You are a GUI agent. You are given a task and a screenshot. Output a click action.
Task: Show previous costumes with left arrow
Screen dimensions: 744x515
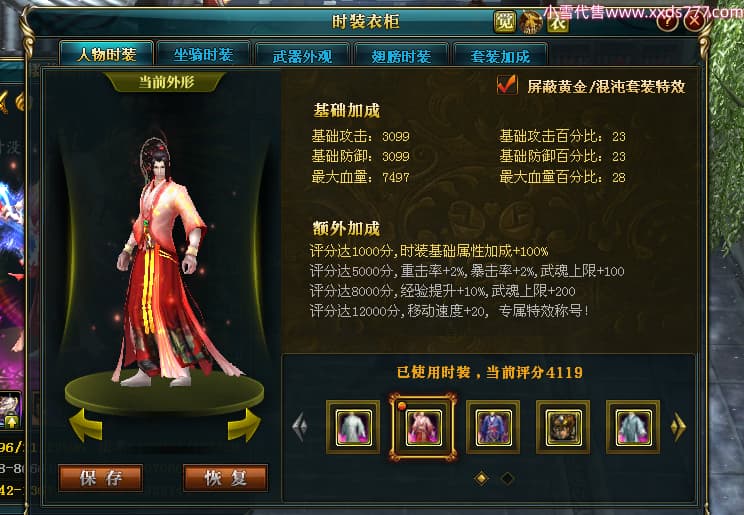click(300, 427)
